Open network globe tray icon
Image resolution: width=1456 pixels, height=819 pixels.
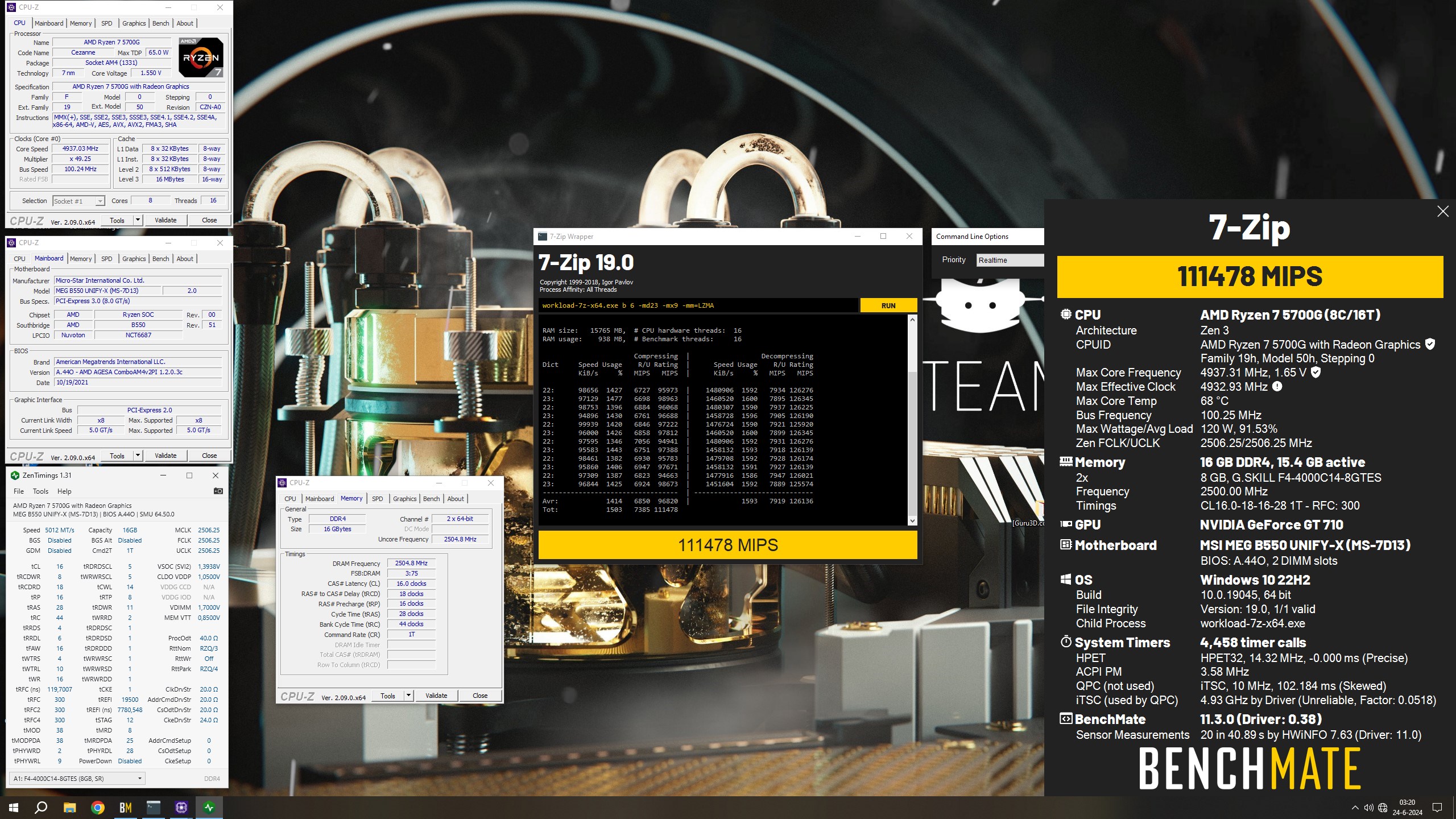click(x=1383, y=808)
